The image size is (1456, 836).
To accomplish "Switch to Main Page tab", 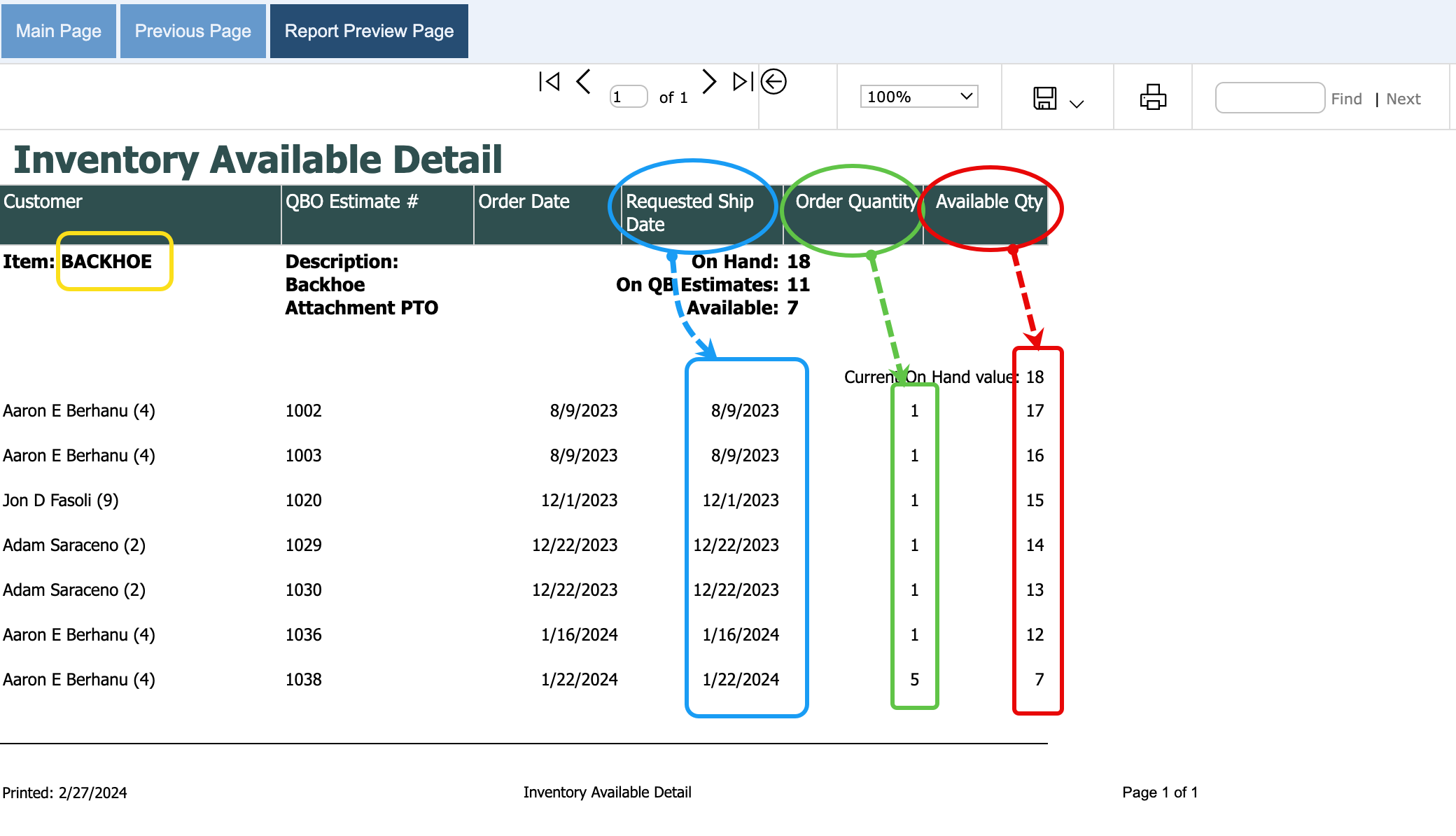I will pos(59,31).
